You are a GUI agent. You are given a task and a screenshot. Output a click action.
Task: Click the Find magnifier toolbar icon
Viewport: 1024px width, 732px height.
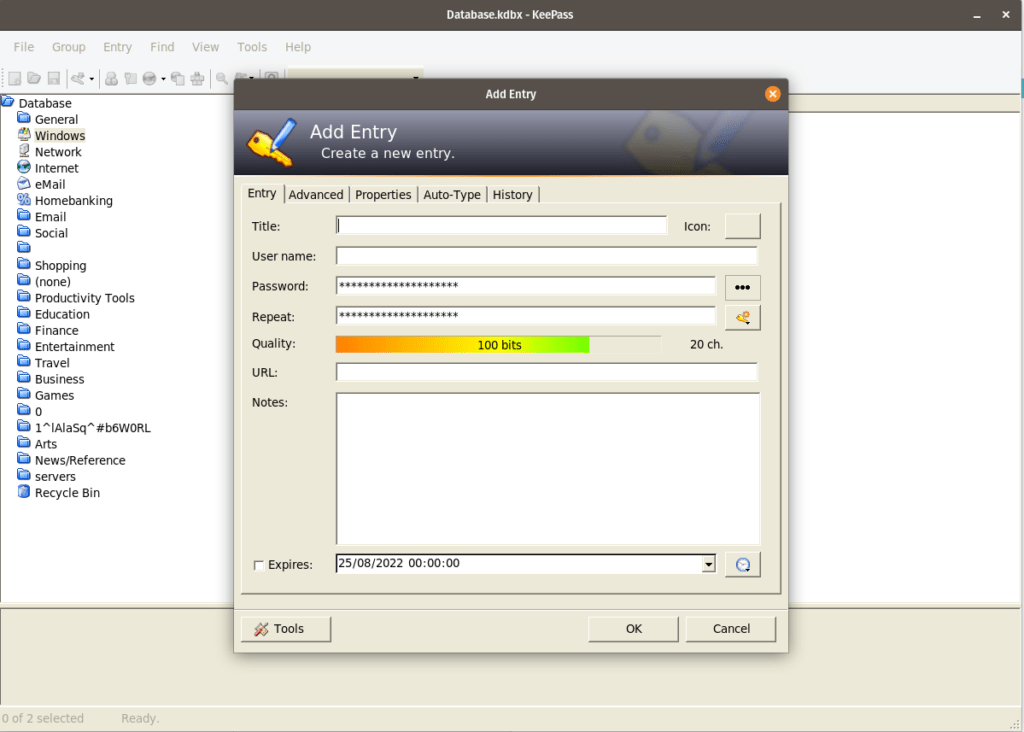coord(222,79)
